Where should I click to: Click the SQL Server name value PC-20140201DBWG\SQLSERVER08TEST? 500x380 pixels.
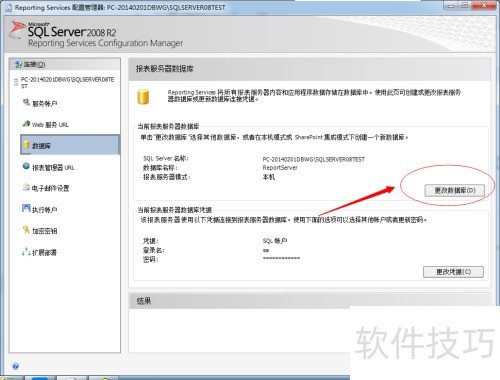[x=314, y=159]
